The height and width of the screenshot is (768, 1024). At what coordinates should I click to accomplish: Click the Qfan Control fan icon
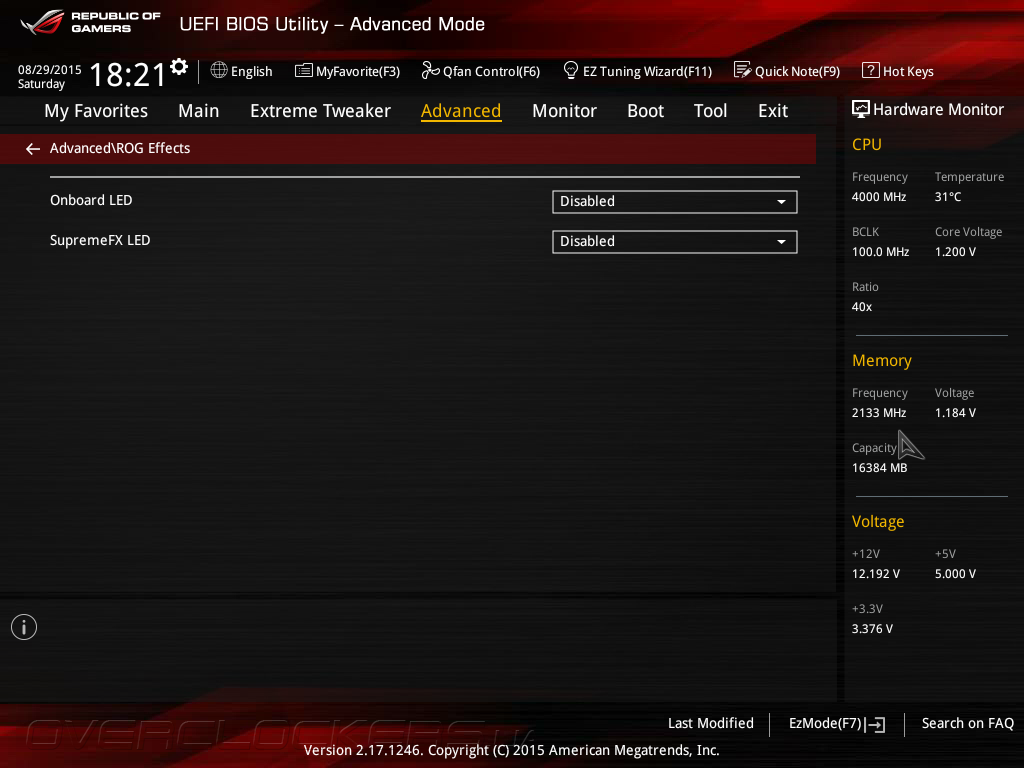pyautogui.click(x=430, y=71)
